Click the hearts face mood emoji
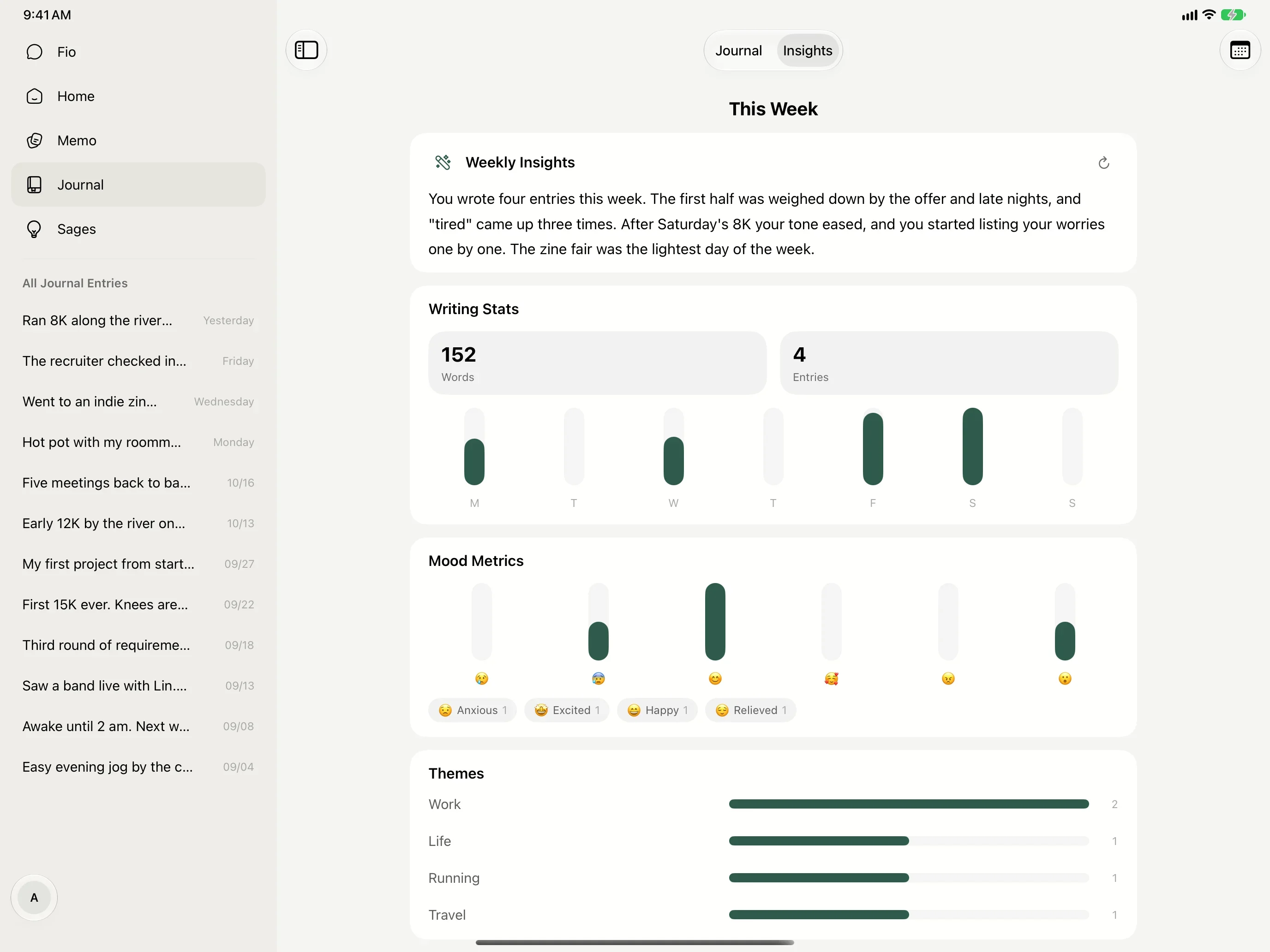This screenshot has width=1270, height=952. [831, 679]
